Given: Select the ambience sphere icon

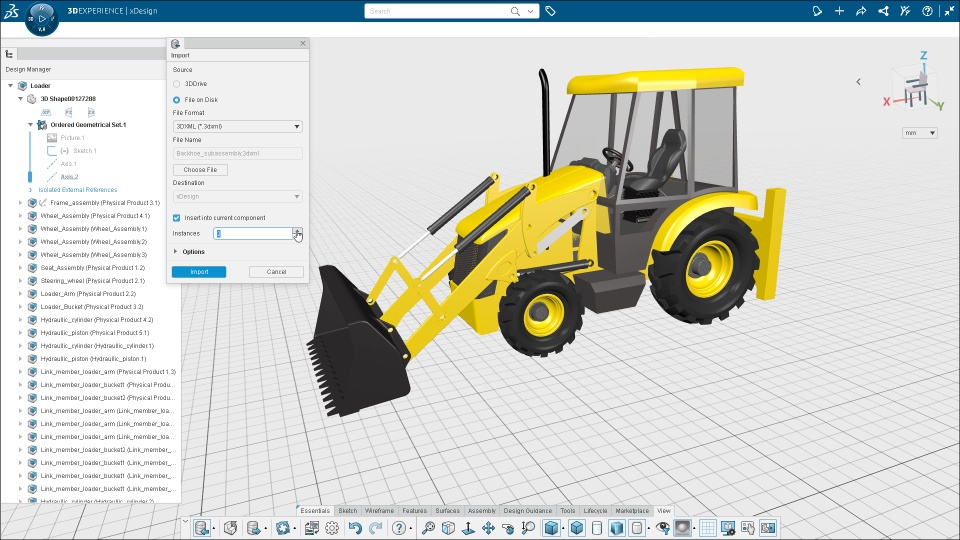Looking at the screenshot, I should [682, 528].
